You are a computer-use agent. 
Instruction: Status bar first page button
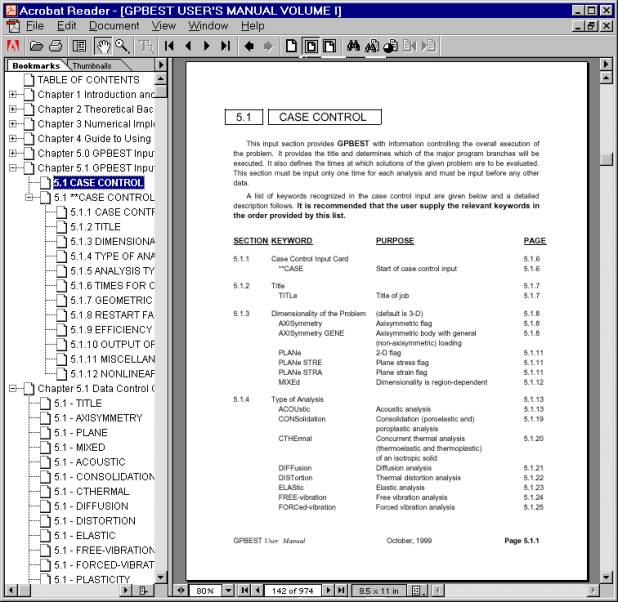[x=245, y=590]
